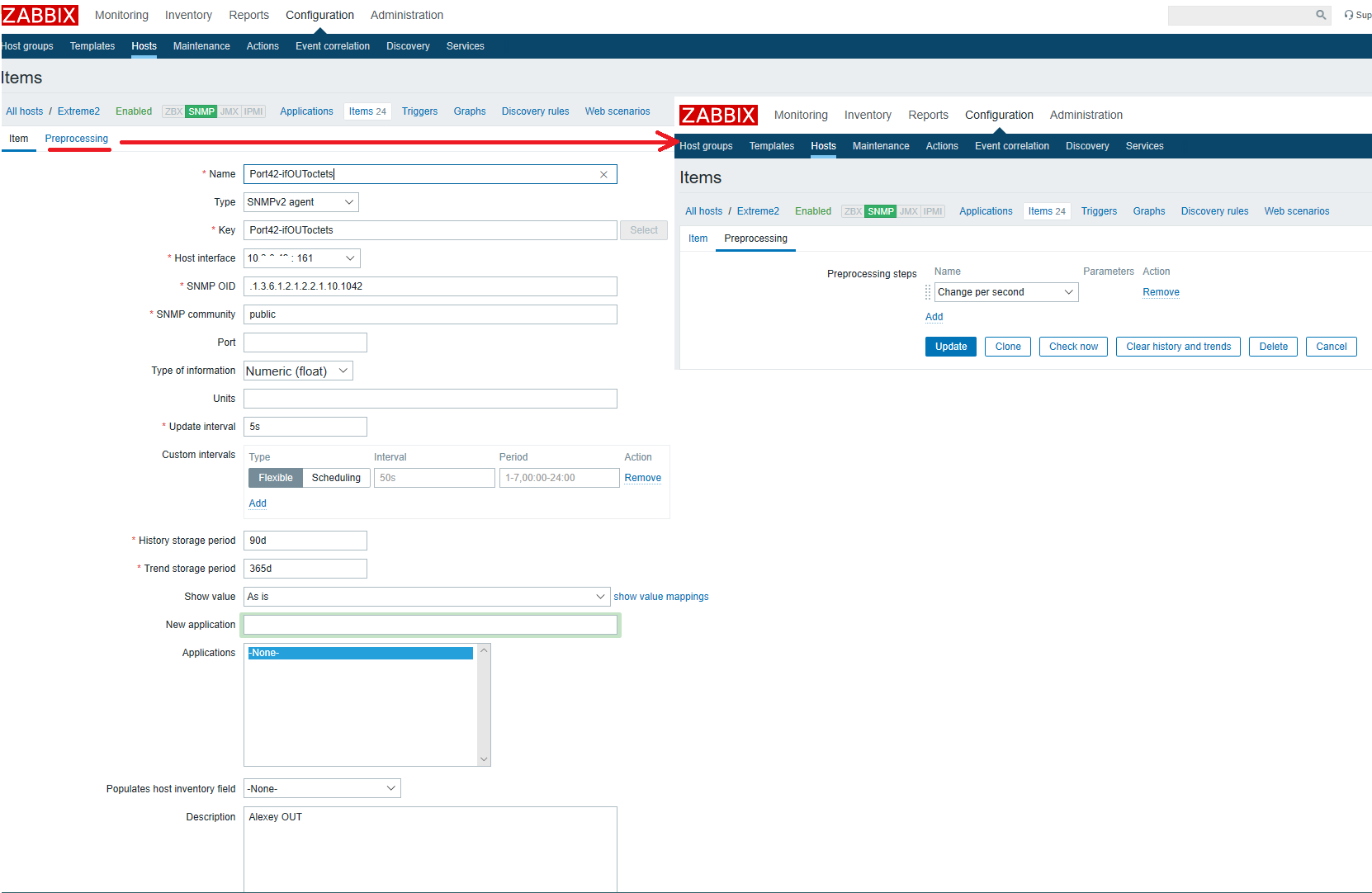Click the Description text area
This screenshot has width=1372, height=893.
430,849
